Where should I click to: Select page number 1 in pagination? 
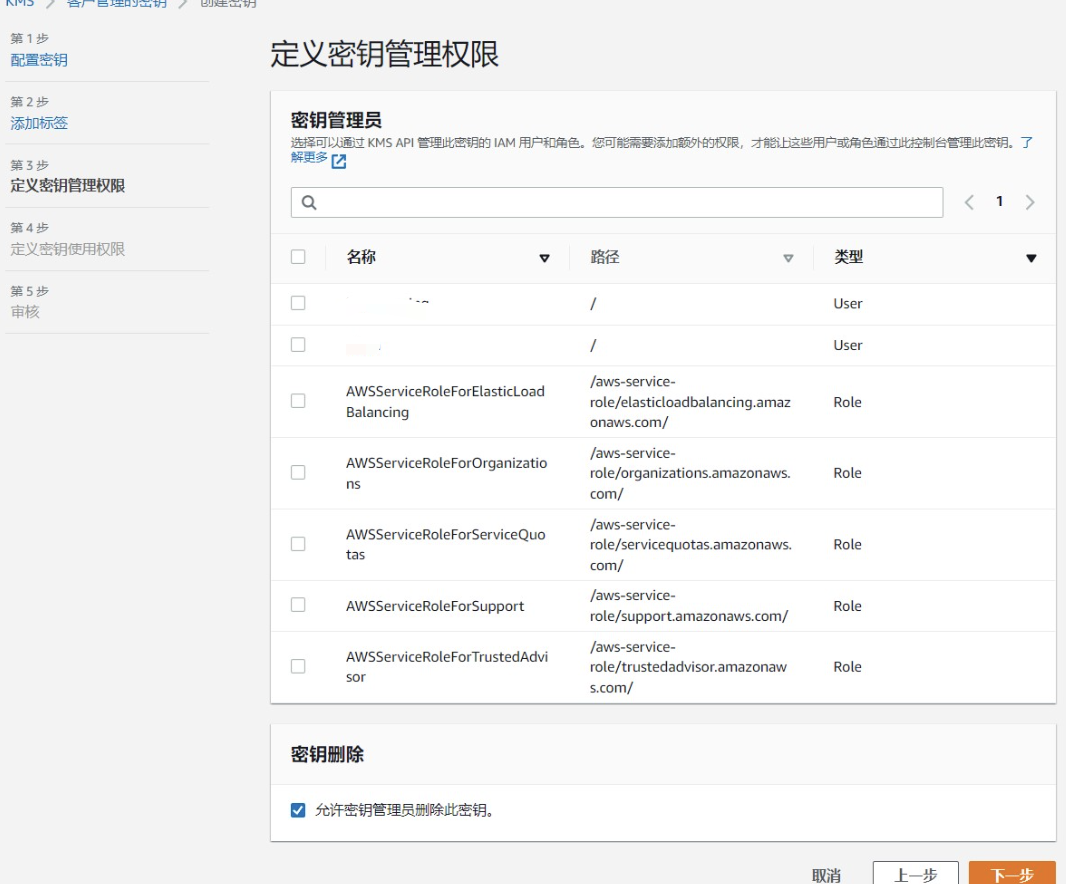point(1001,202)
